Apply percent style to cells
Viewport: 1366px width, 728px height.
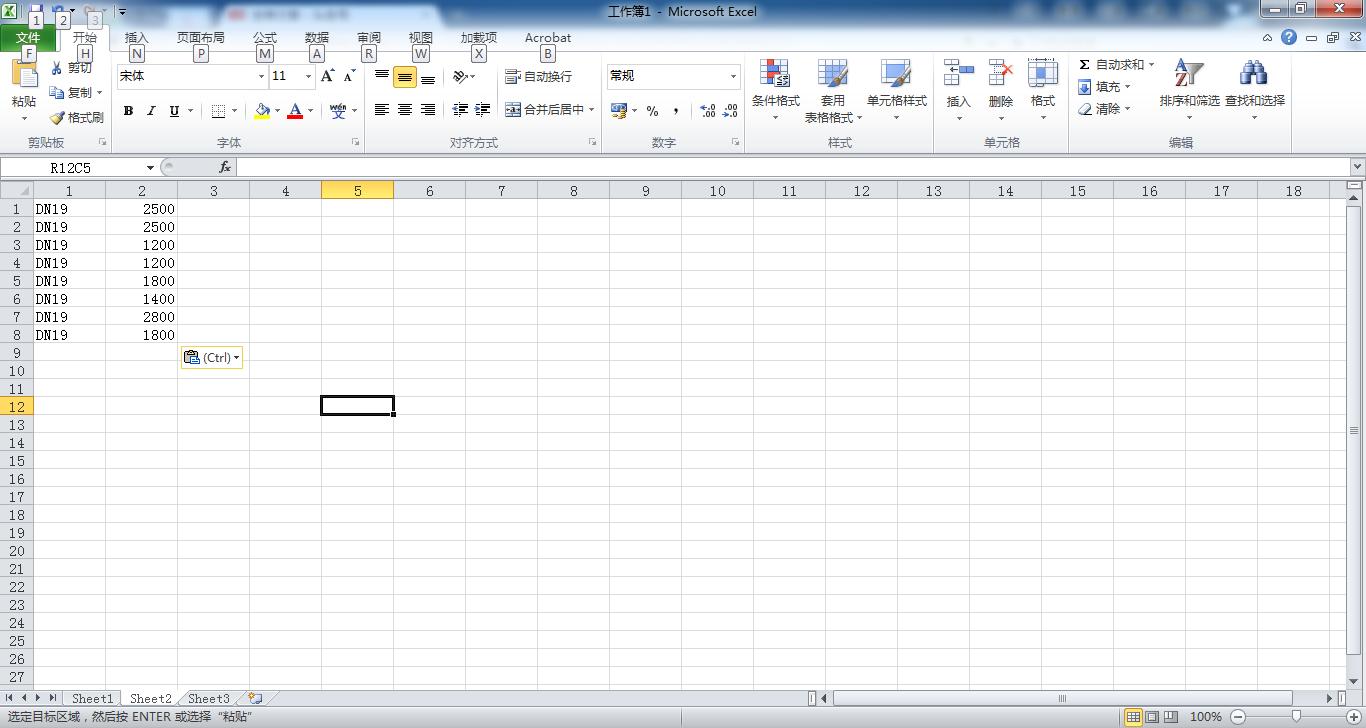pos(652,111)
